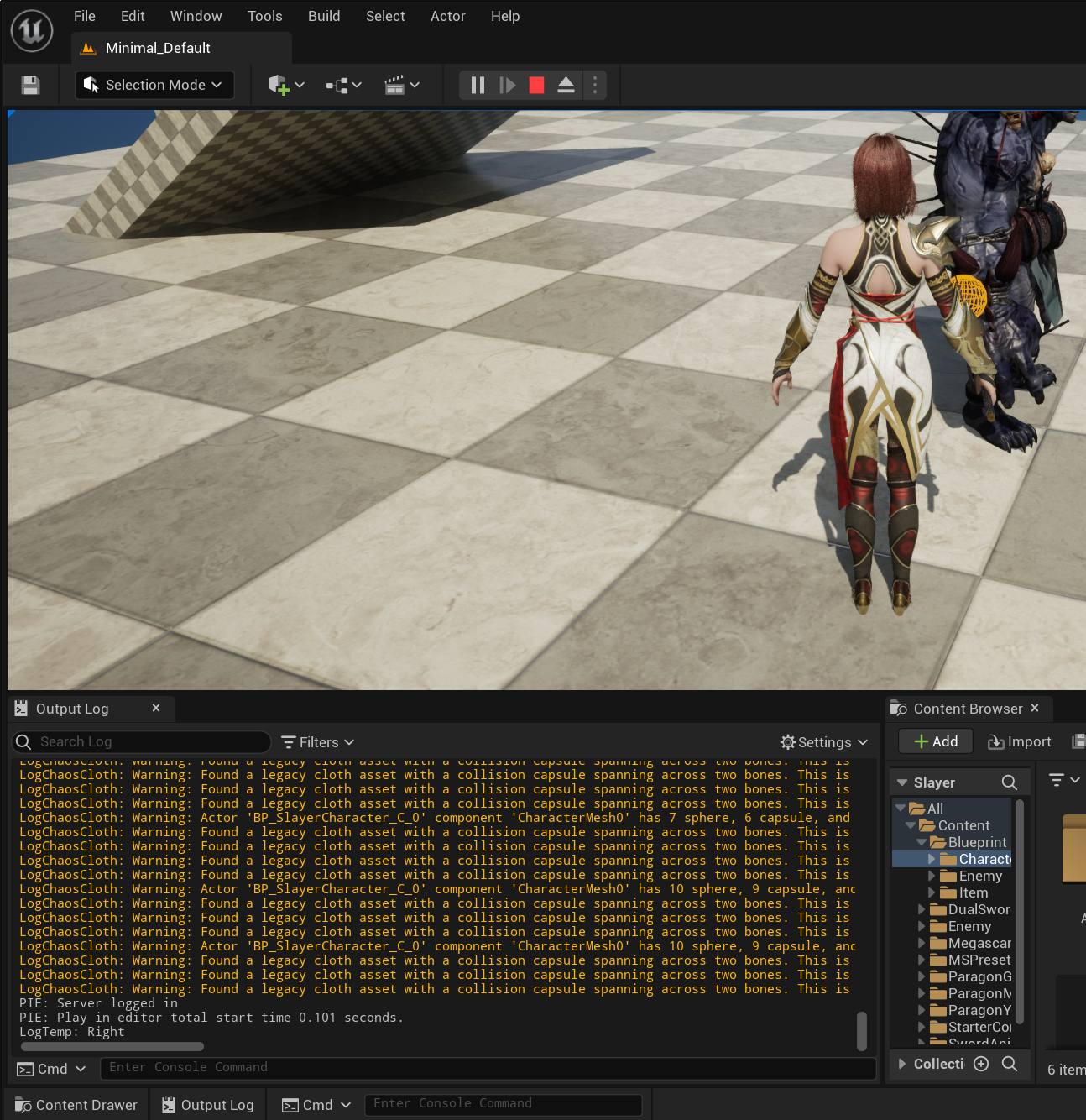Search folders with Slayer section magnifier icon

(x=1010, y=782)
